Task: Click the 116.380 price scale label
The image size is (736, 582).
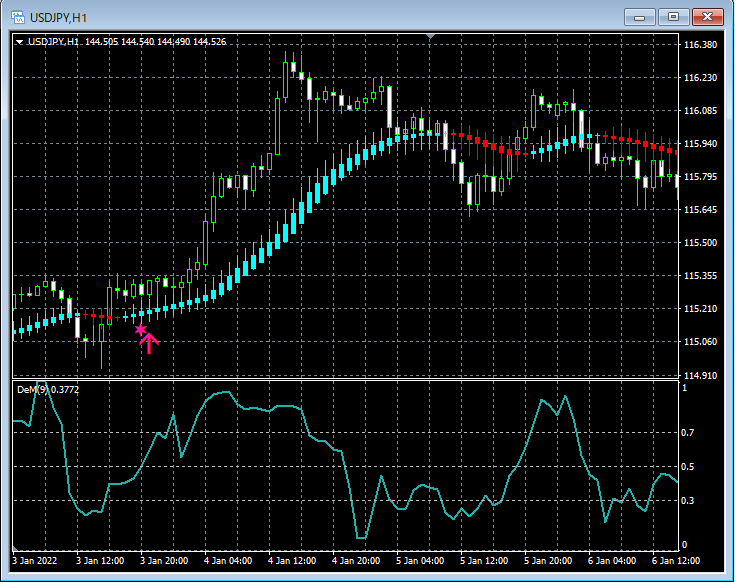Action: (701, 45)
